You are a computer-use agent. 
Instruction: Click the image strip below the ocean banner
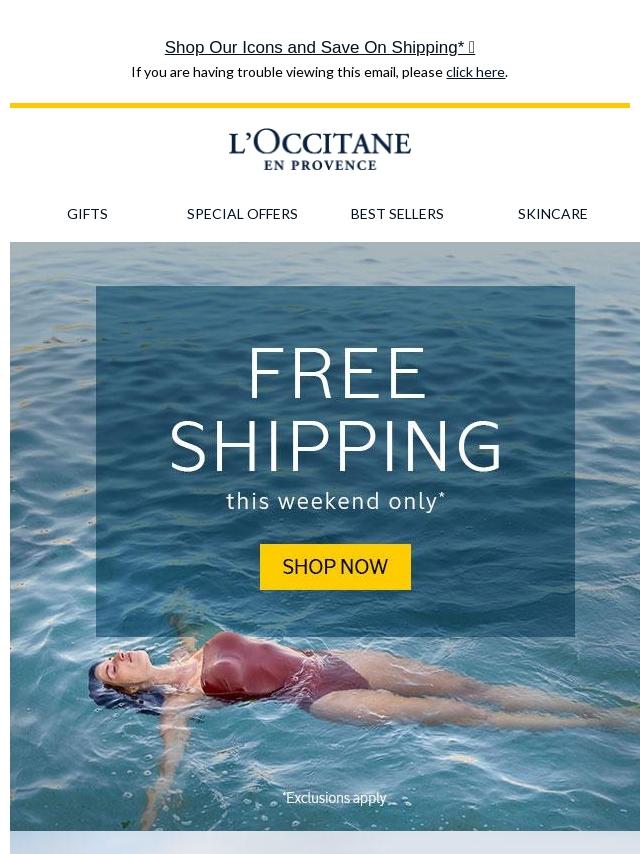pyautogui.click(x=325, y=843)
